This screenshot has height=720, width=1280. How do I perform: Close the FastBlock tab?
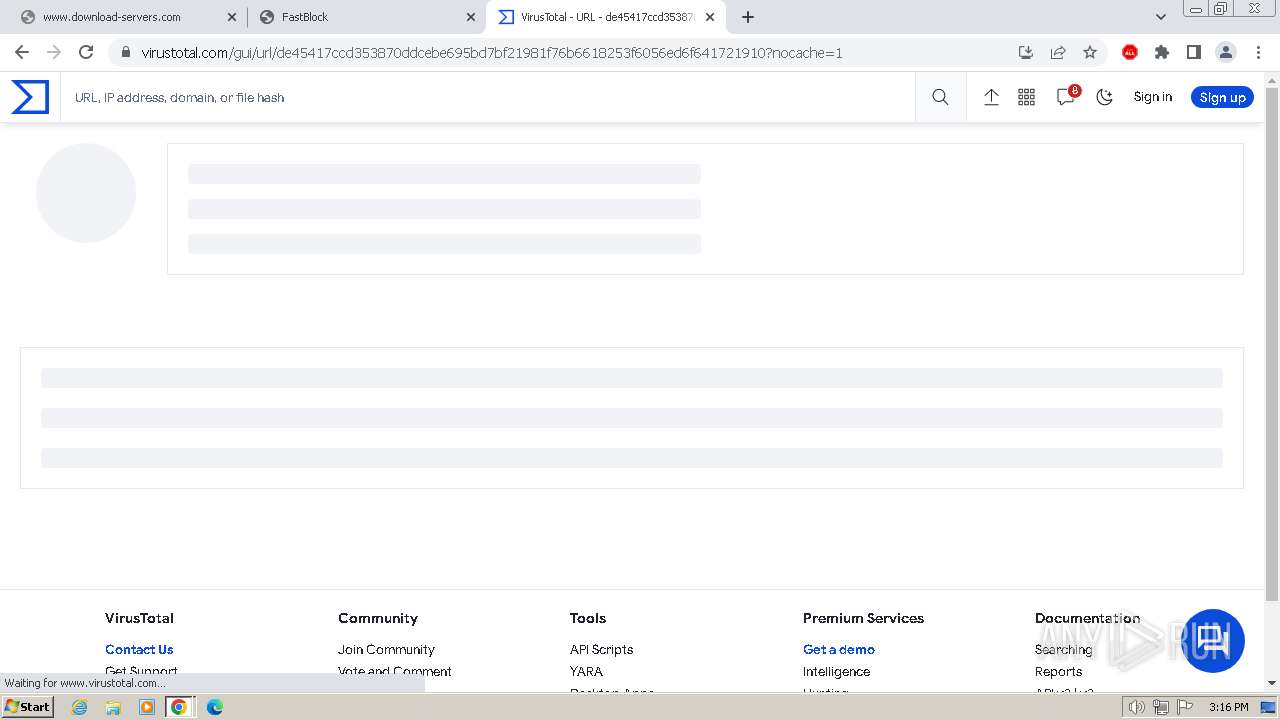tap(471, 17)
